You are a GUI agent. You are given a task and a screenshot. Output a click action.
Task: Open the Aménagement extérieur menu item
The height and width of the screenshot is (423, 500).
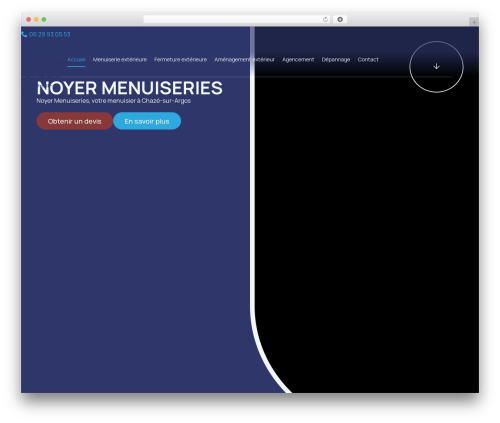point(244,60)
